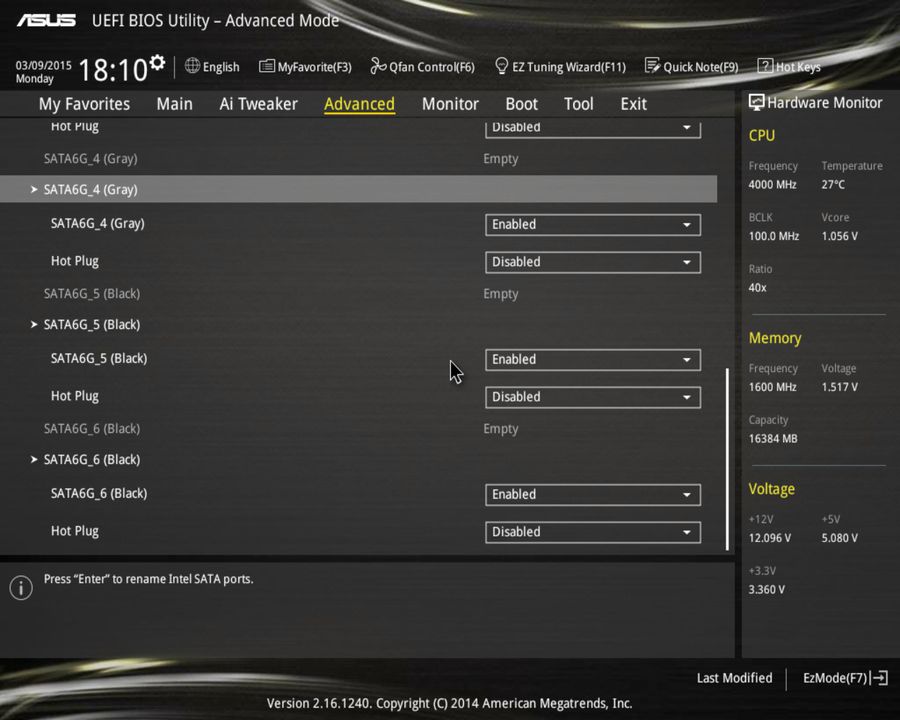Screen dimensions: 900x720
Task: Open MyFavorite settings
Action: (305, 66)
